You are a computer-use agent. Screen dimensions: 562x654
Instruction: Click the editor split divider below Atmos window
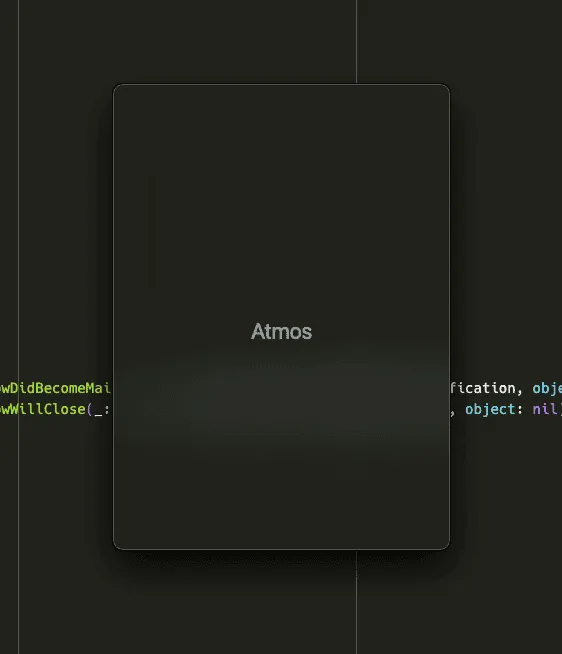pos(356,603)
